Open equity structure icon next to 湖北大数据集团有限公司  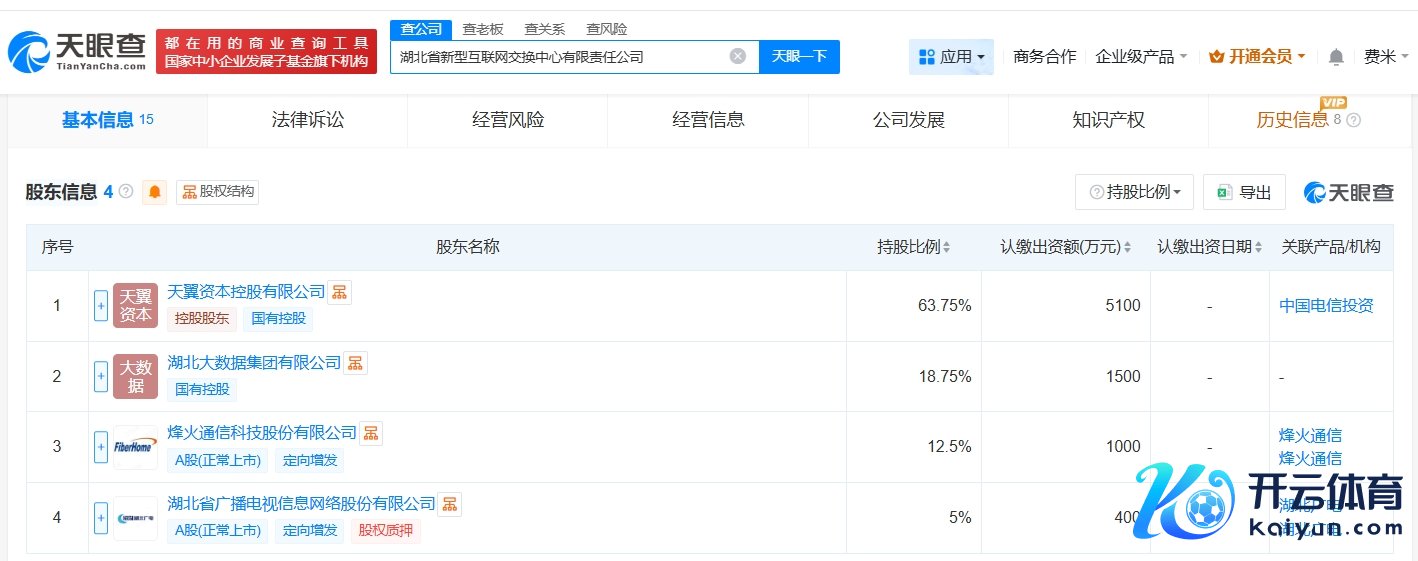355,363
